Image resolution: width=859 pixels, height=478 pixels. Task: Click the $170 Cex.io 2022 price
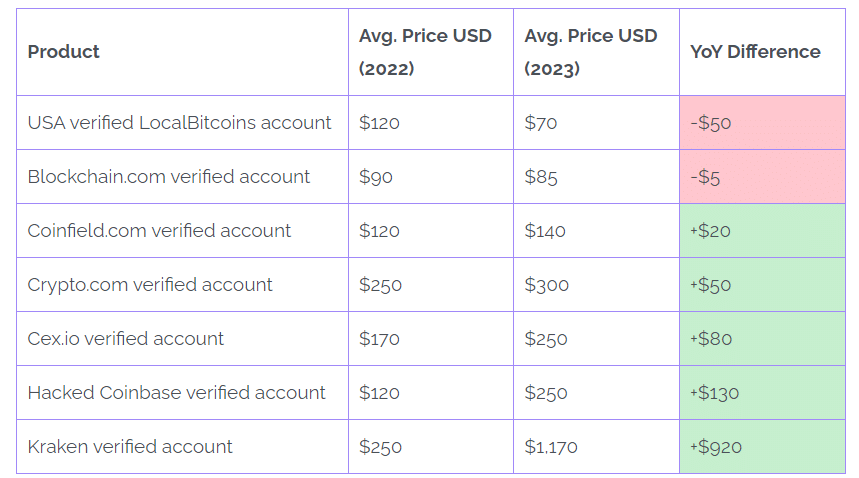point(380,339)
